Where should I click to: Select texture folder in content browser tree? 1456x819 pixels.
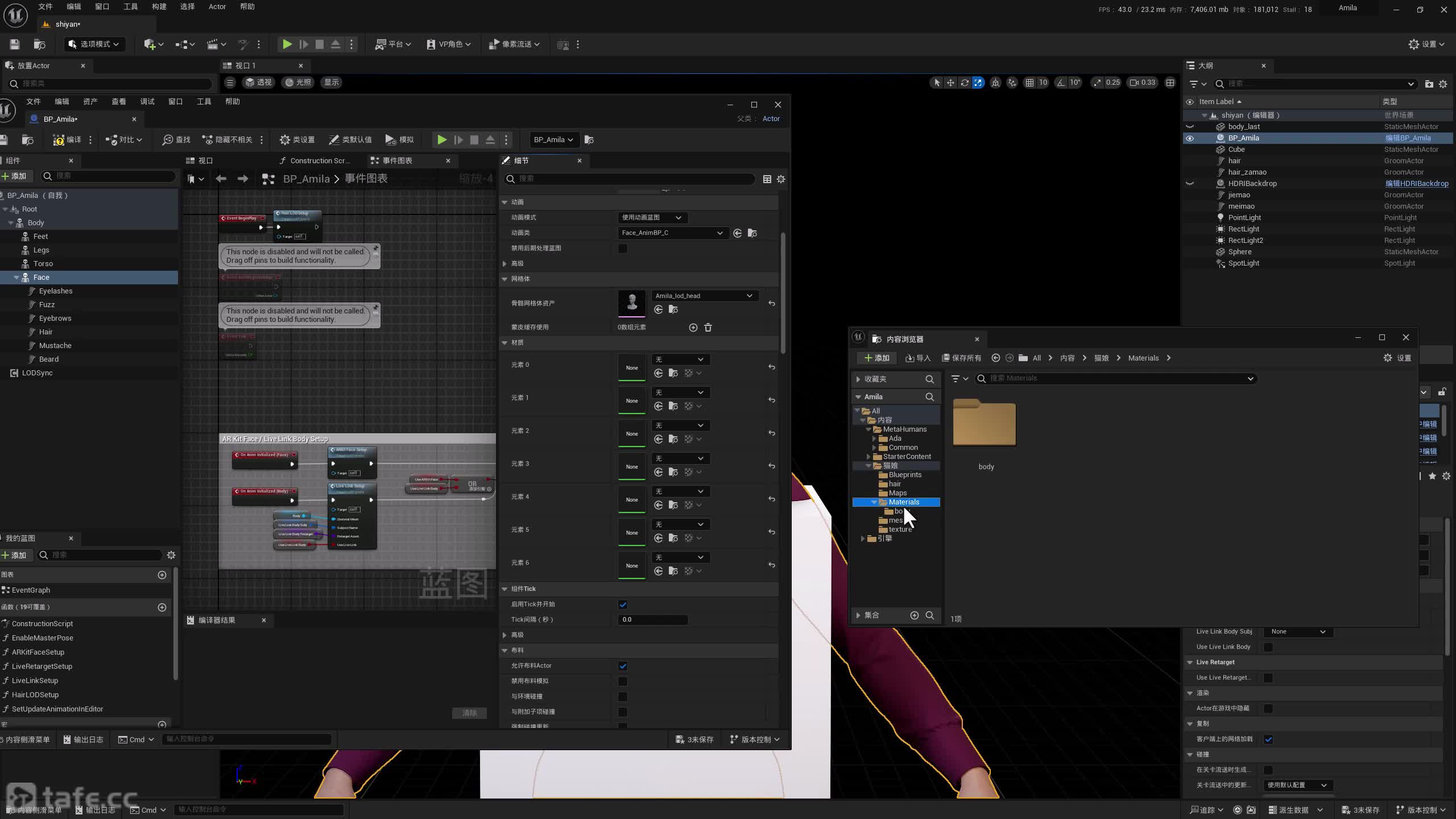(900, 530)
